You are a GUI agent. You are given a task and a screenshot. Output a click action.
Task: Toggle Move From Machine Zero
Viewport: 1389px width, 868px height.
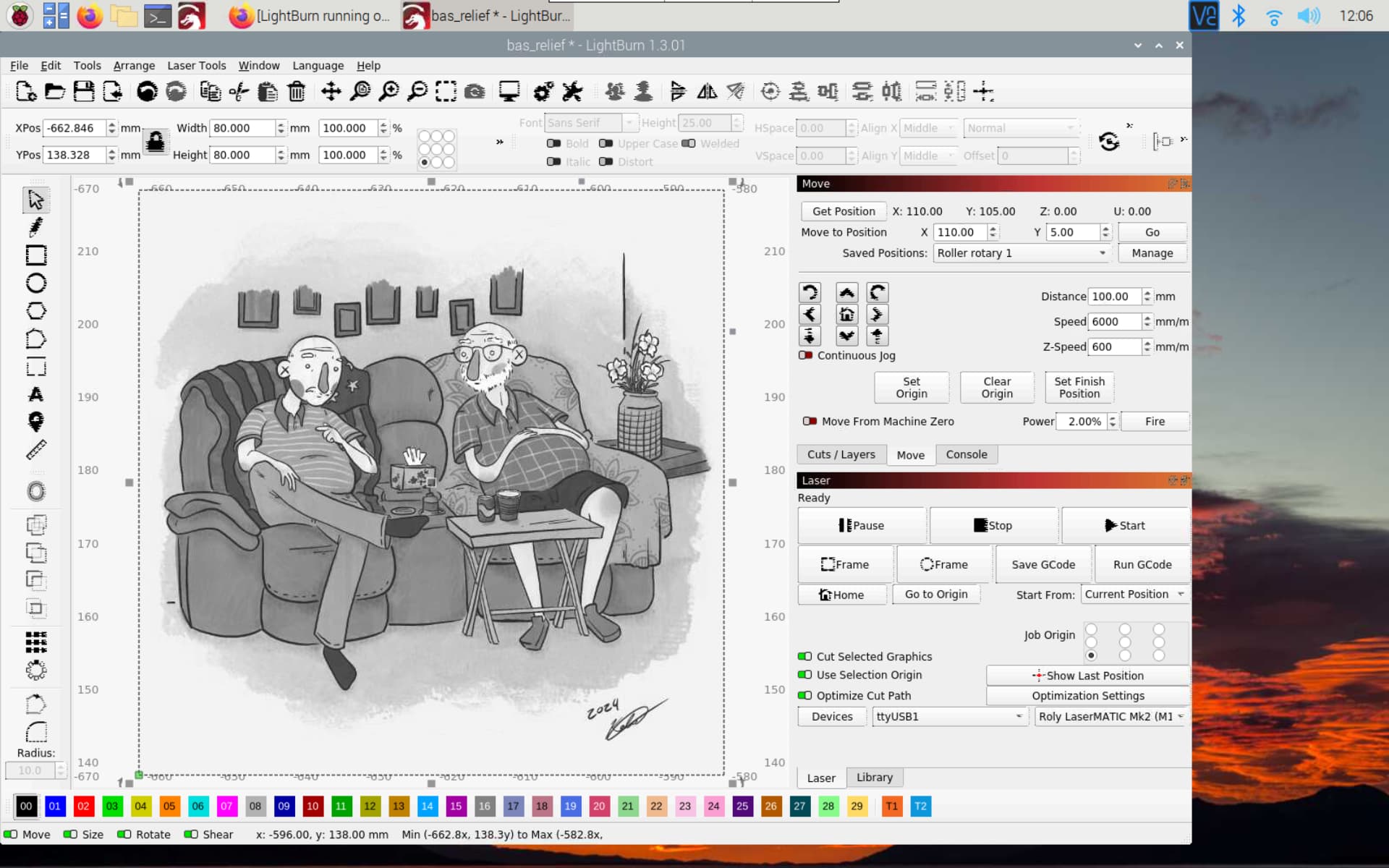click(810, 421)
